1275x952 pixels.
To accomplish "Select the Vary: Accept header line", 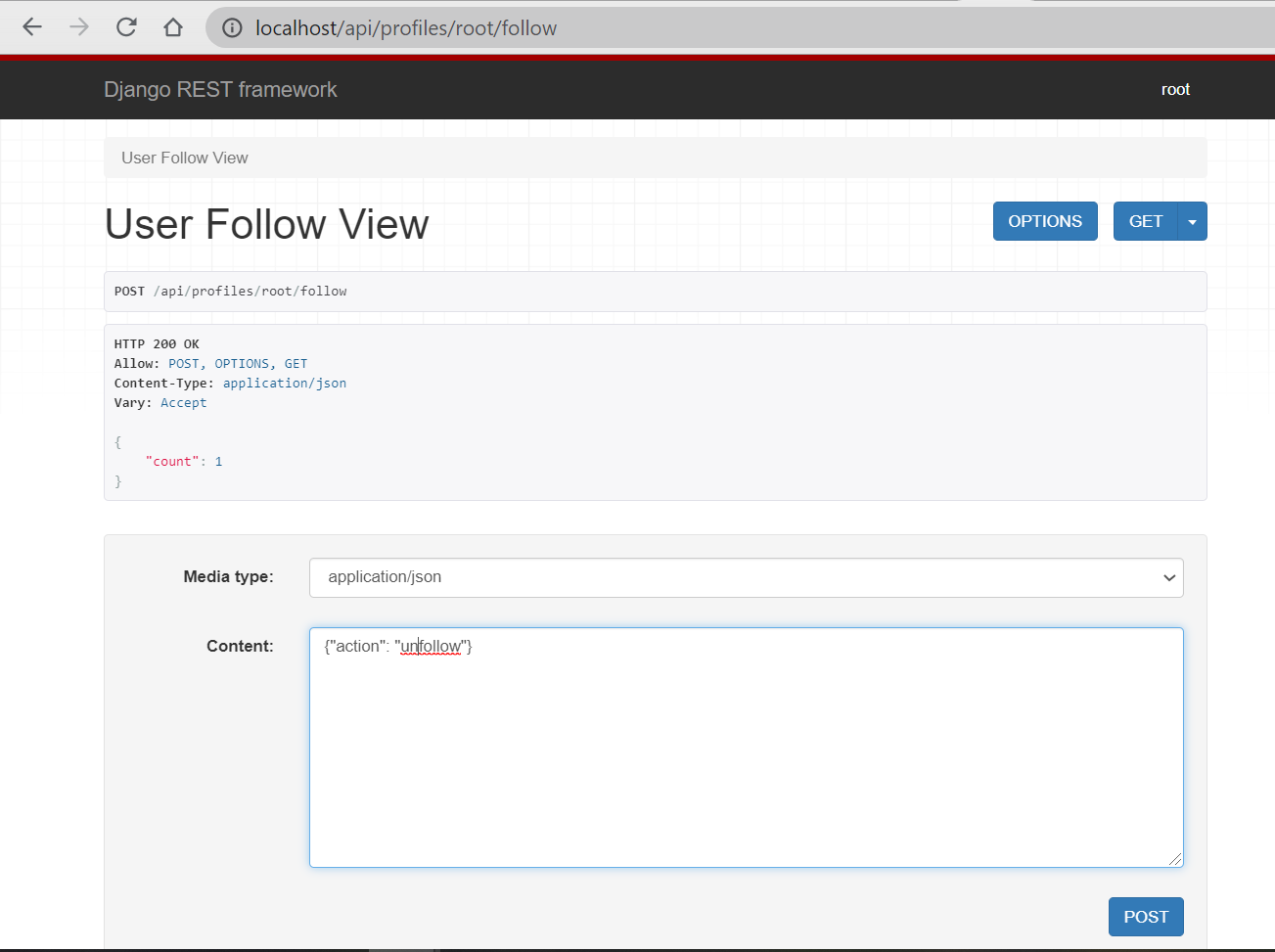I will pyautogui.click(x=160, y=402).
